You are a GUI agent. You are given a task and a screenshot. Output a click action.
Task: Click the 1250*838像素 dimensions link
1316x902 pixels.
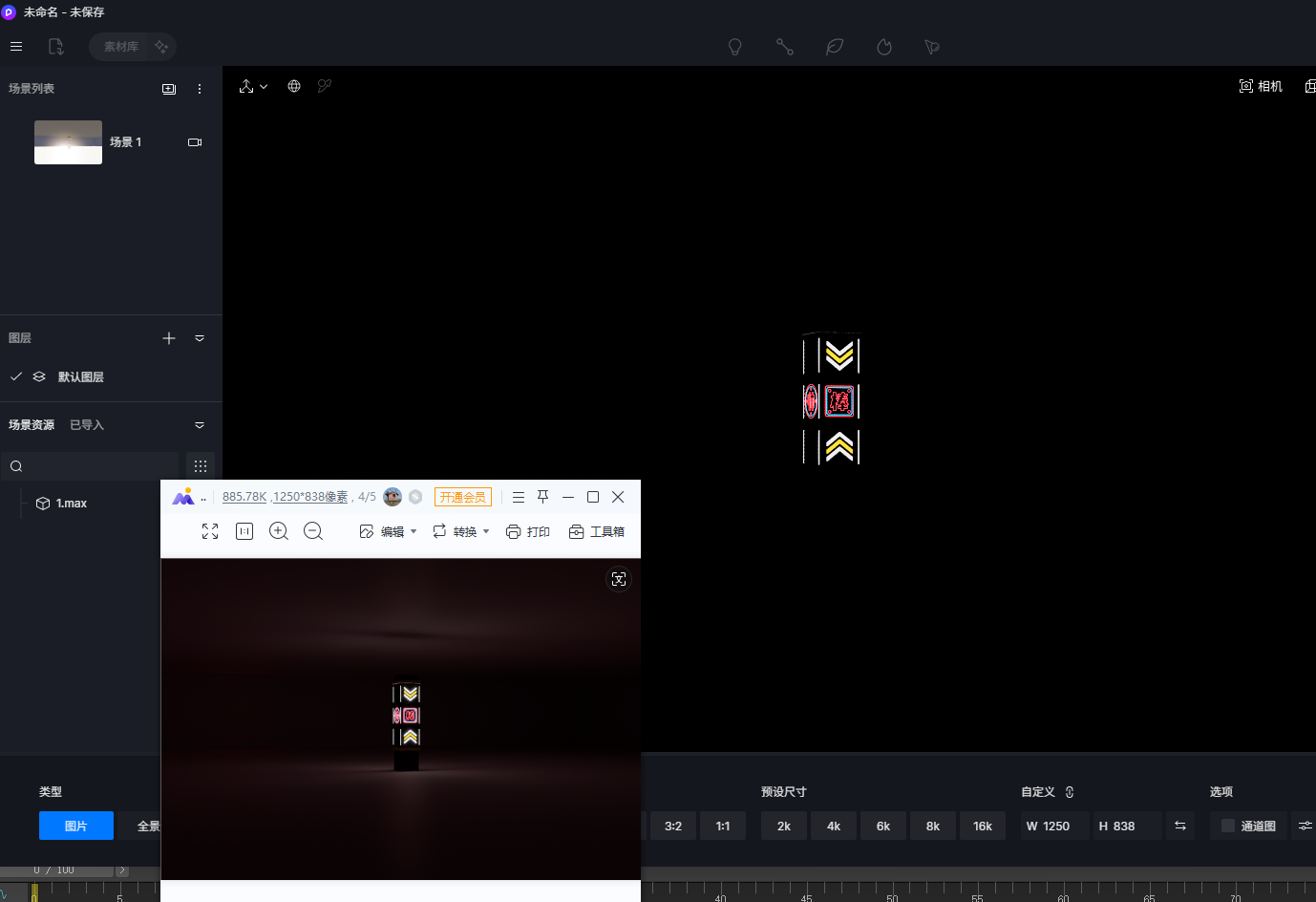pyautogui.click(x=309, y=497)
